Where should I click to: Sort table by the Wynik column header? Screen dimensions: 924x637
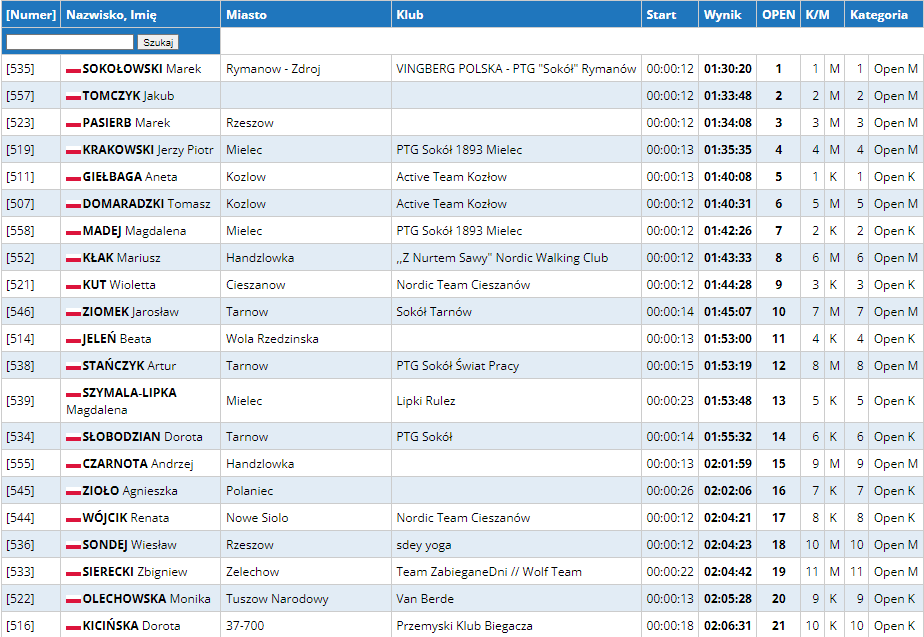pos(722,15)
